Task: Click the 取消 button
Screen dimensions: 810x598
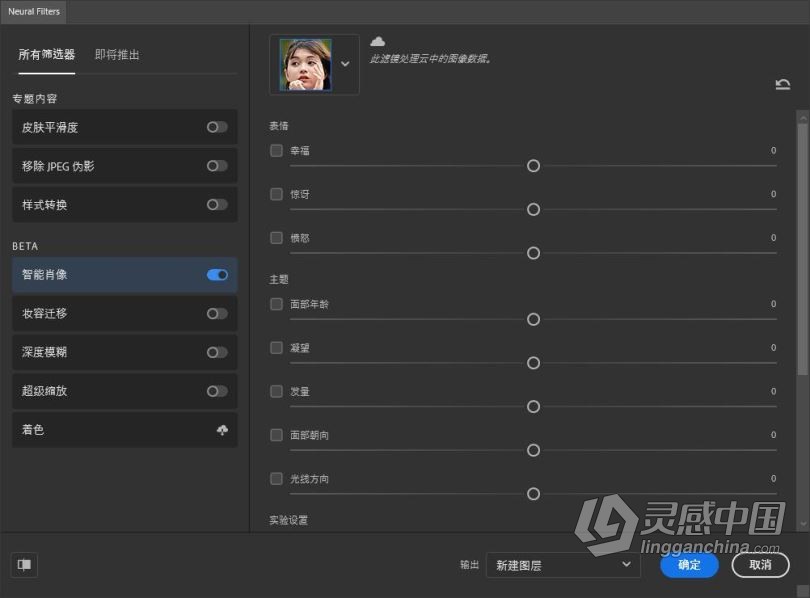Action: [760, 565]
